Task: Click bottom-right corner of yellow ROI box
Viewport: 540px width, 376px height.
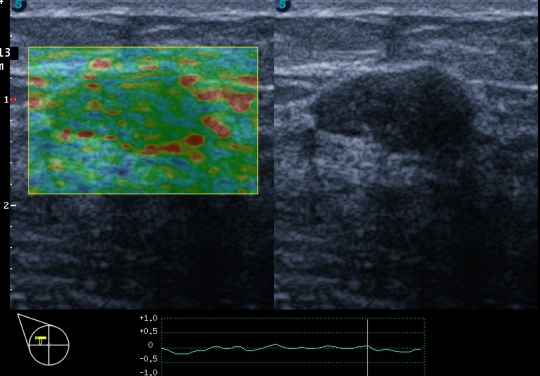Action: (x=258, y=194)
